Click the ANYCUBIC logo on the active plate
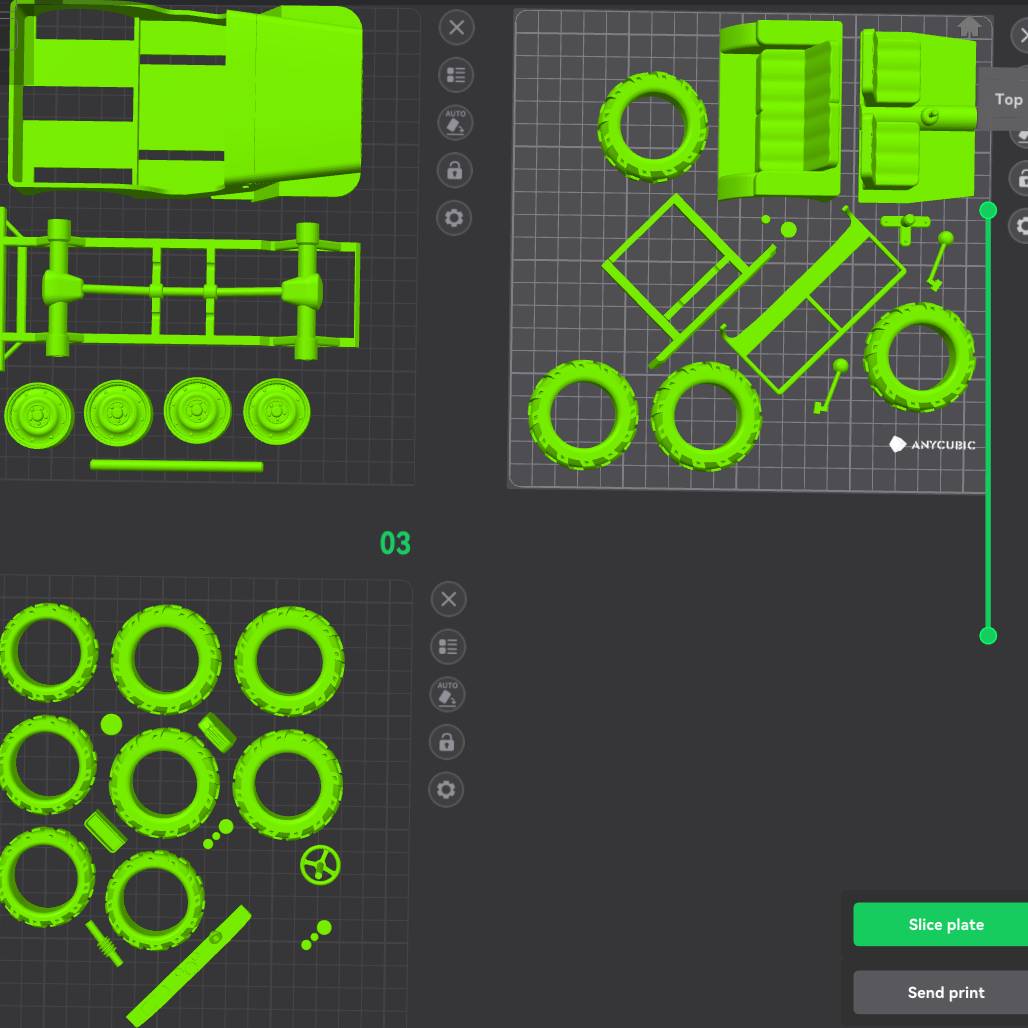This screenshot has height=1028, width=1028. pos(932,445)
